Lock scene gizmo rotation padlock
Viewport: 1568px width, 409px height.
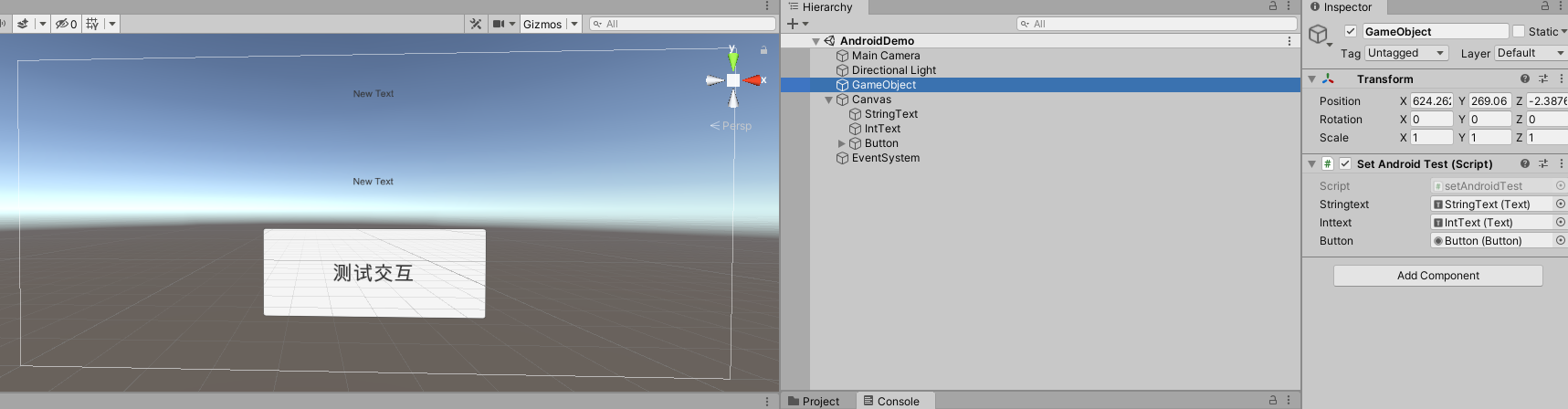(x=763, y=50)
